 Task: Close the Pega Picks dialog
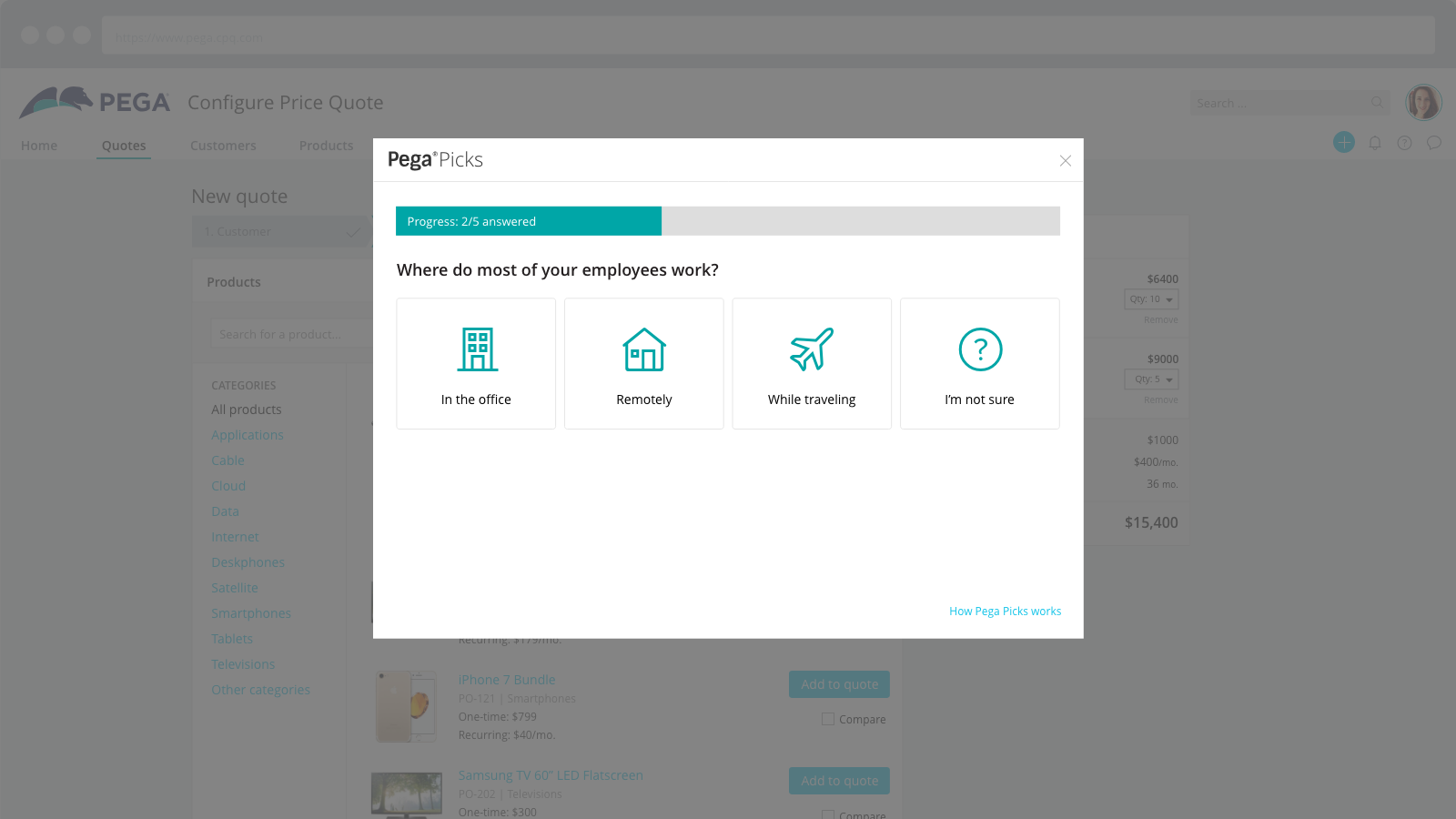pyautogui.click(x=1066, y=161)
